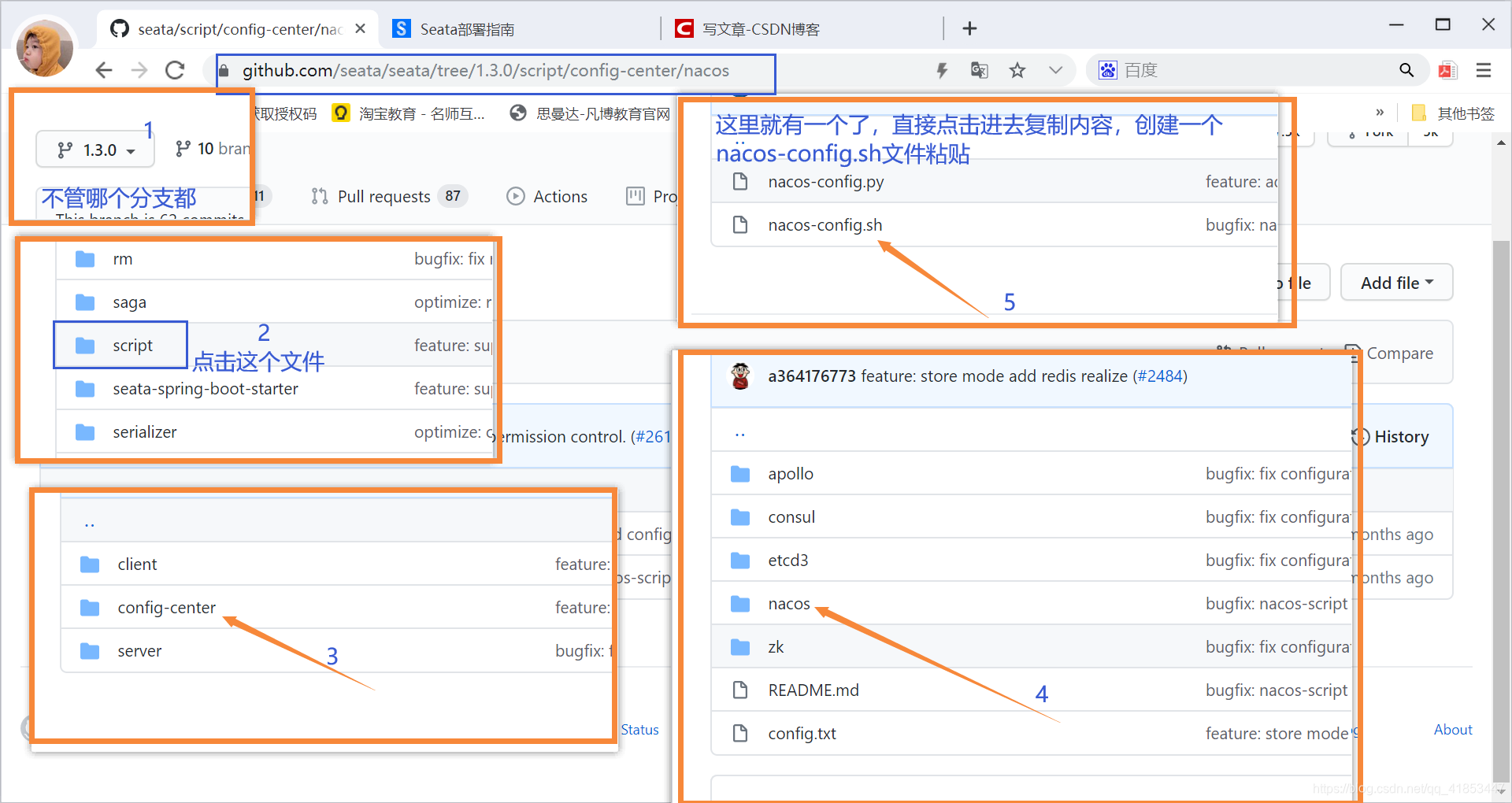This screenshot has height=803, width=1512.
Task: Open the consul folder
Action: pos(791,517)
